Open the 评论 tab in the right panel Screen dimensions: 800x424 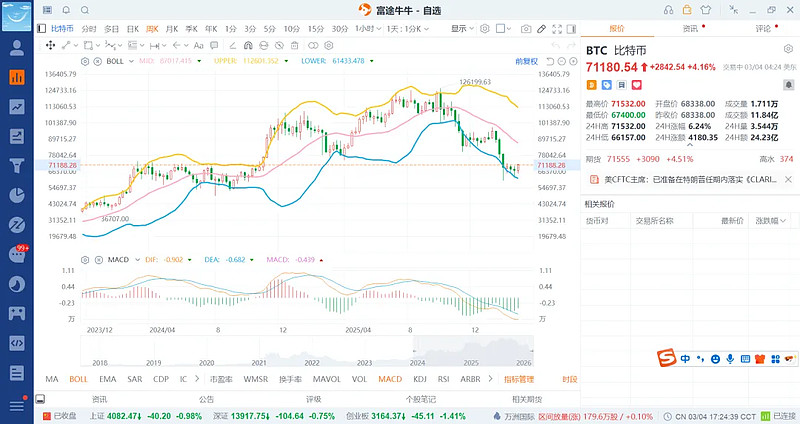(x=764, y=29)
